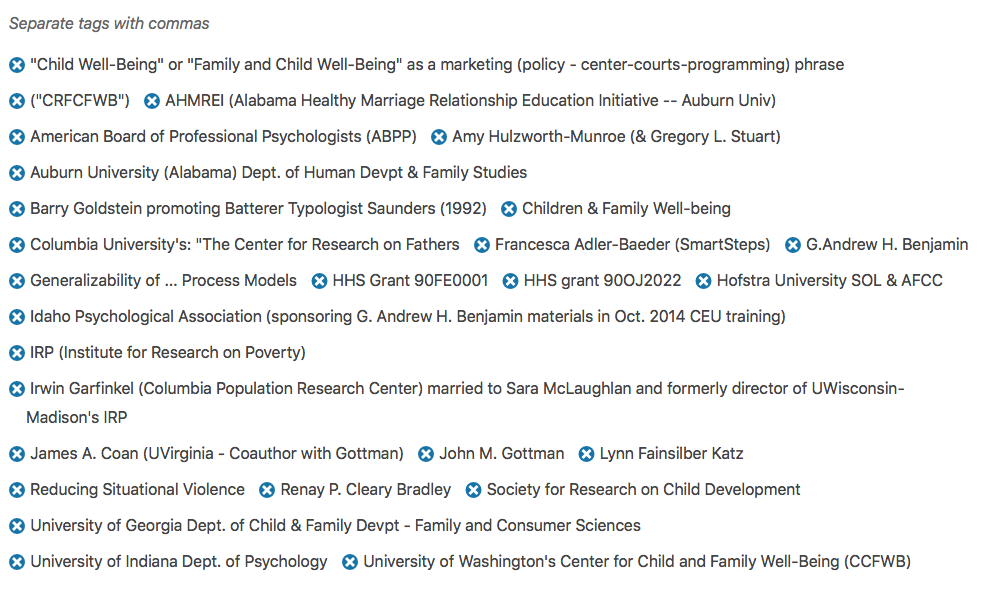Remove the Lynn Fainsilber Katz tag
The image size is (1006, 591).
tap(587, 454)
